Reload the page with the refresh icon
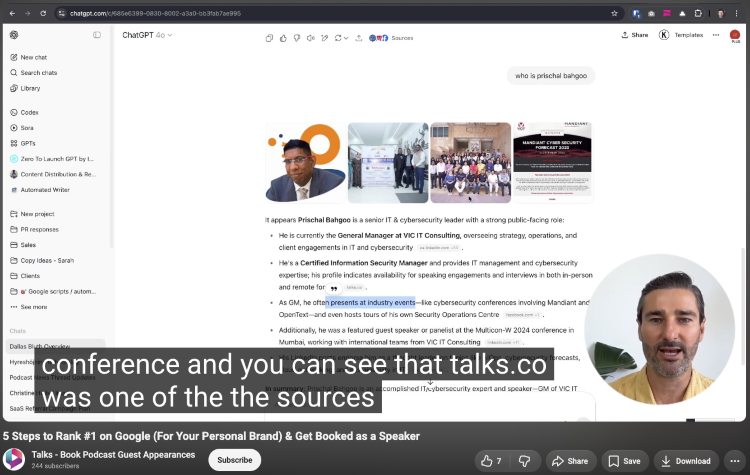Viewport: 750px width, 475px height. point(43,13)
